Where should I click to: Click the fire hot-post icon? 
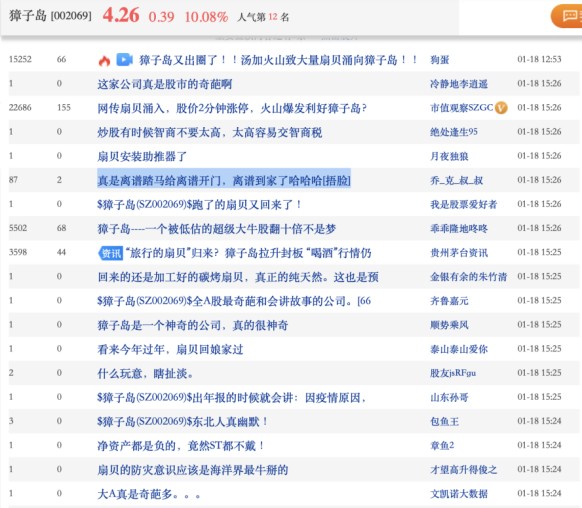[x=104, y=60]
